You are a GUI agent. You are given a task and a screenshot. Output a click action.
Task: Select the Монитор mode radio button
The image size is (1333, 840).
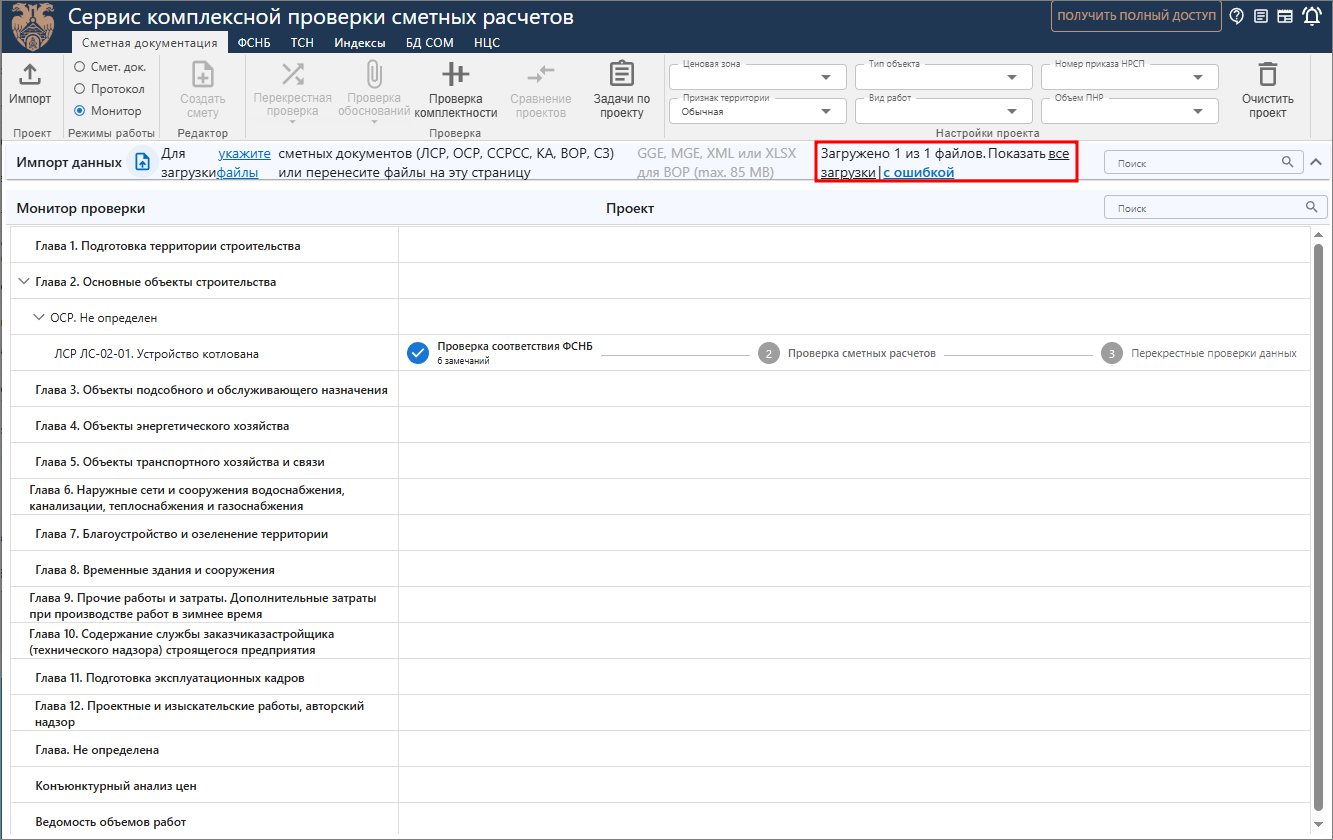(x=80, y=111)
